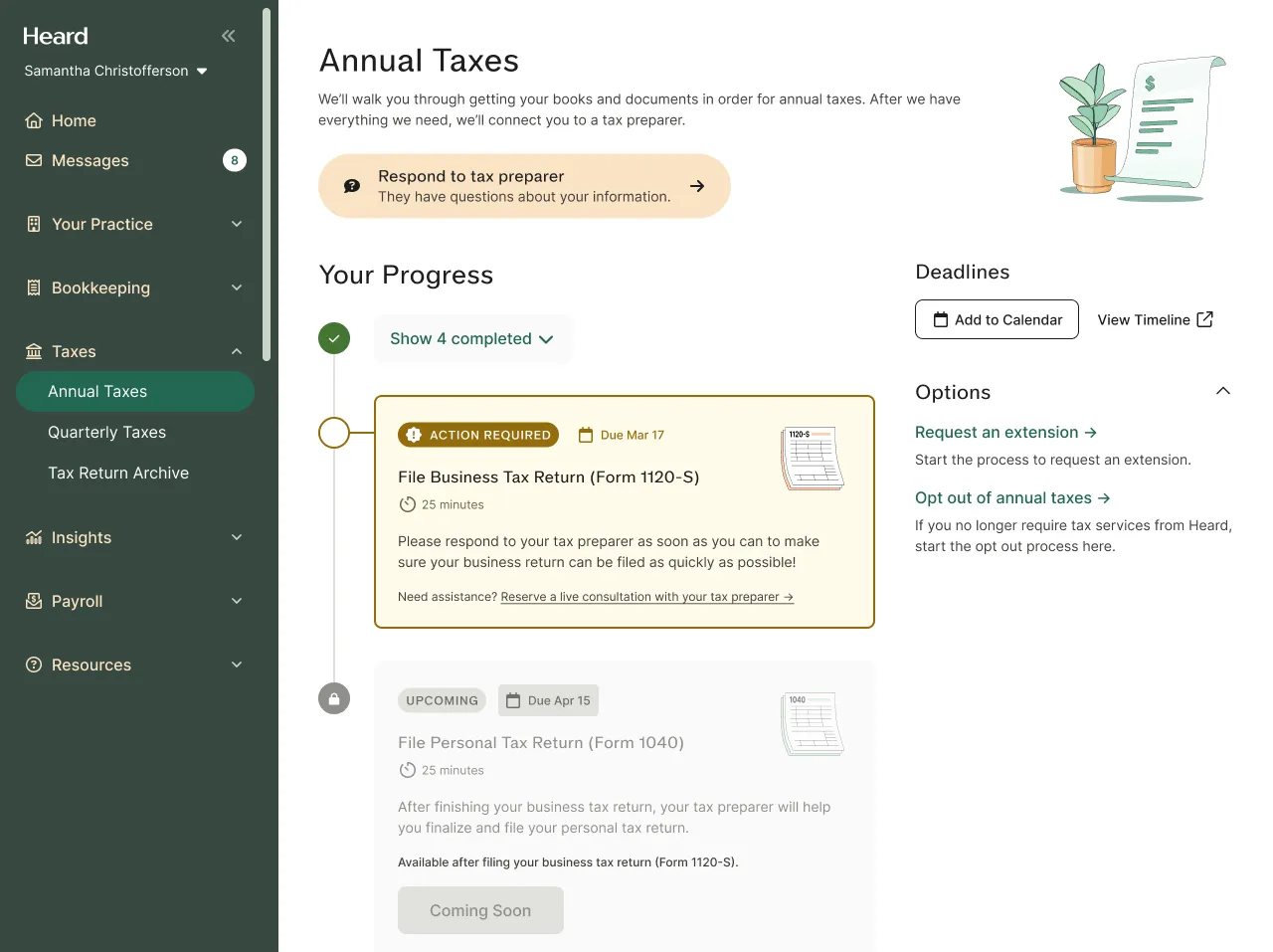Click File Personal Tax Return (Form 1040) title
Viewport: 1273px width, 952px height.
pyautogui.click(x=541, y=743)
